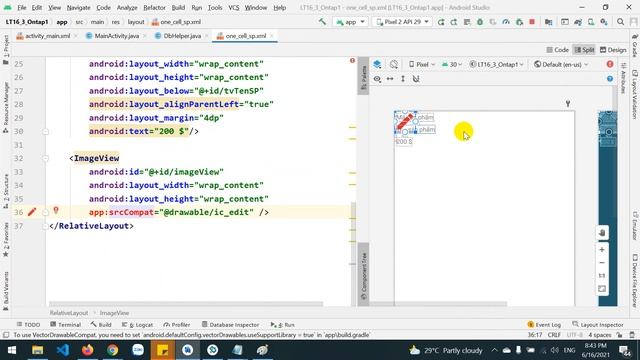Click the red pencil gutter icon on line 36

(32, 212)
